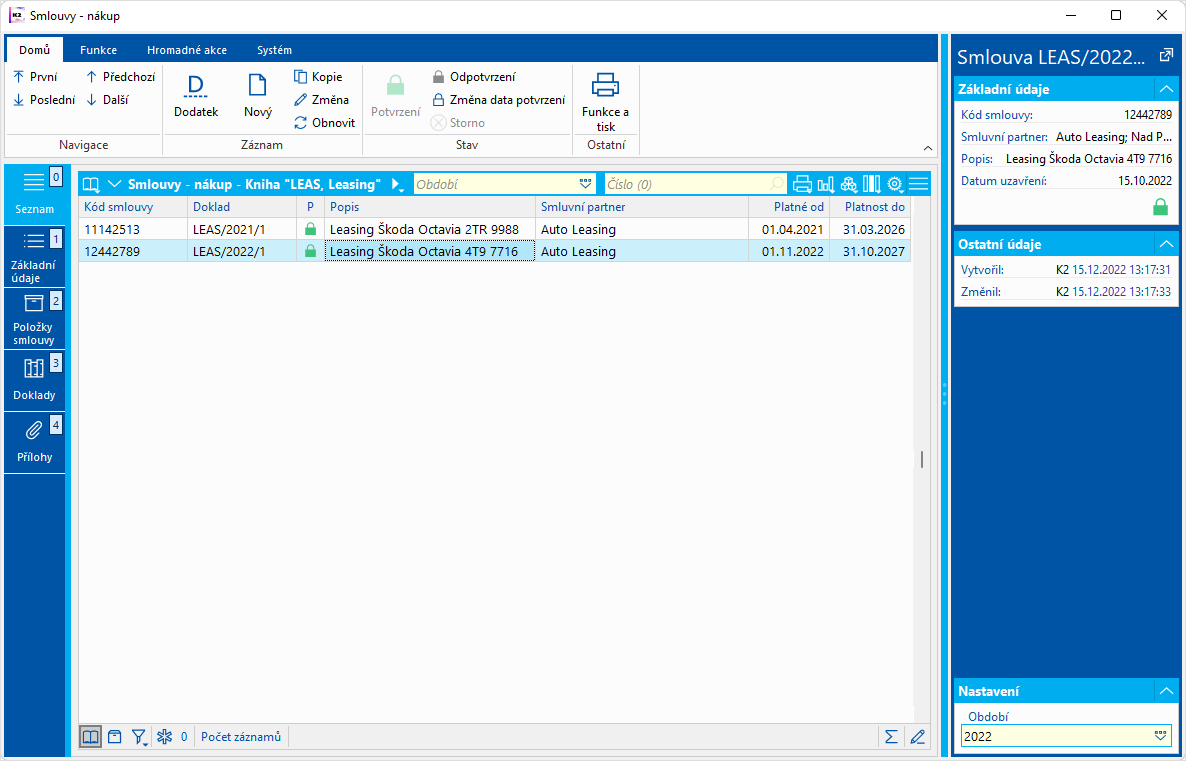Click the printer icon in list header
Screen dimensions: 1186x761
tap(803, 184)
